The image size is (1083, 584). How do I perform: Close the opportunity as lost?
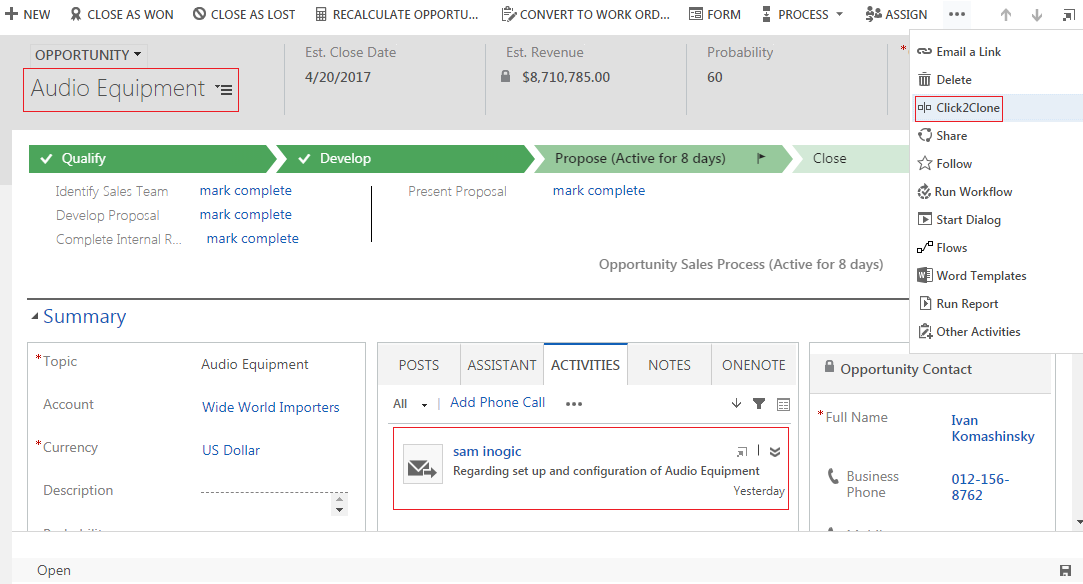click(244, 14)
